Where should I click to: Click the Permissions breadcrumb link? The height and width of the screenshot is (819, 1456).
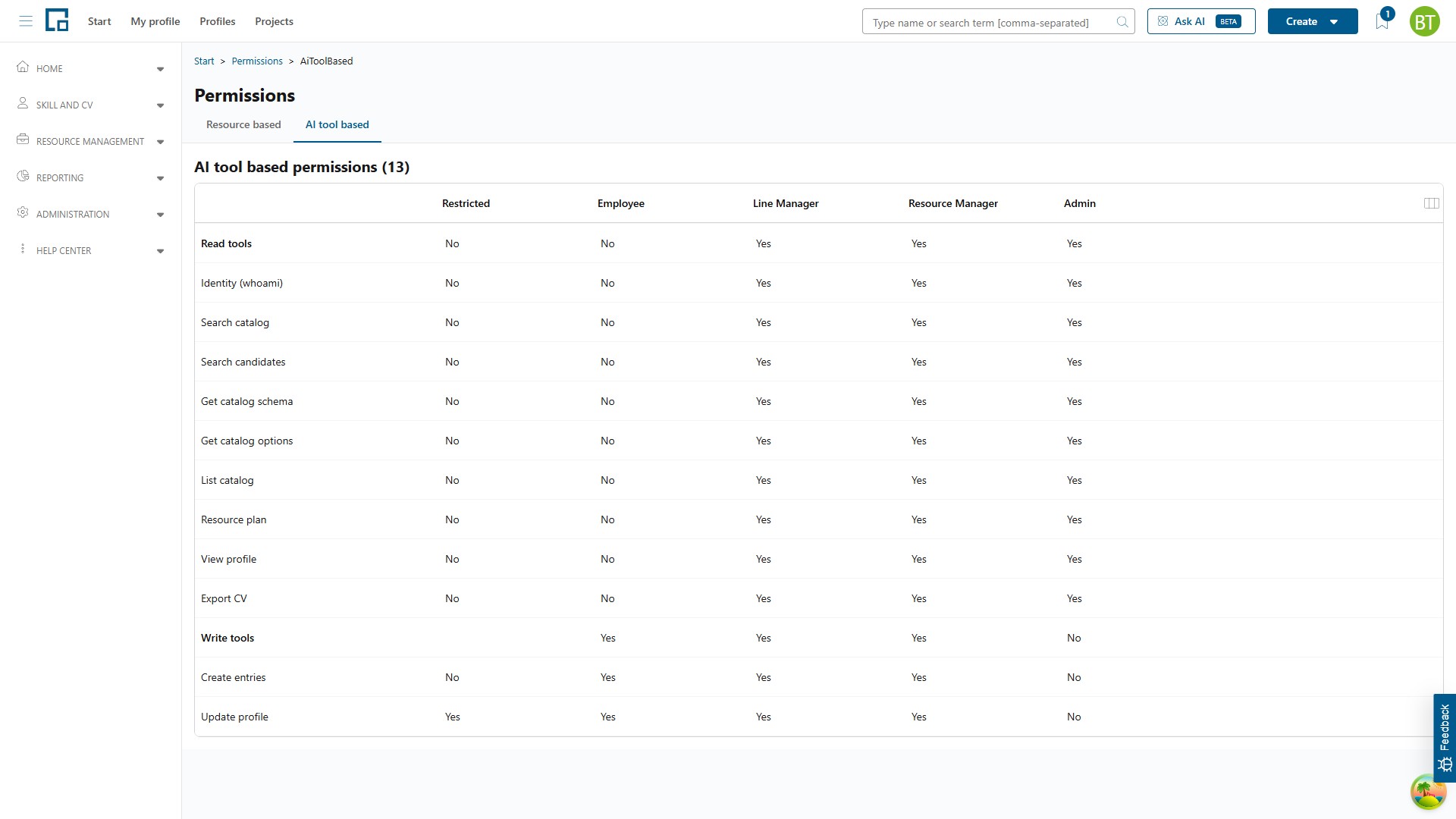tap(257, 61)
